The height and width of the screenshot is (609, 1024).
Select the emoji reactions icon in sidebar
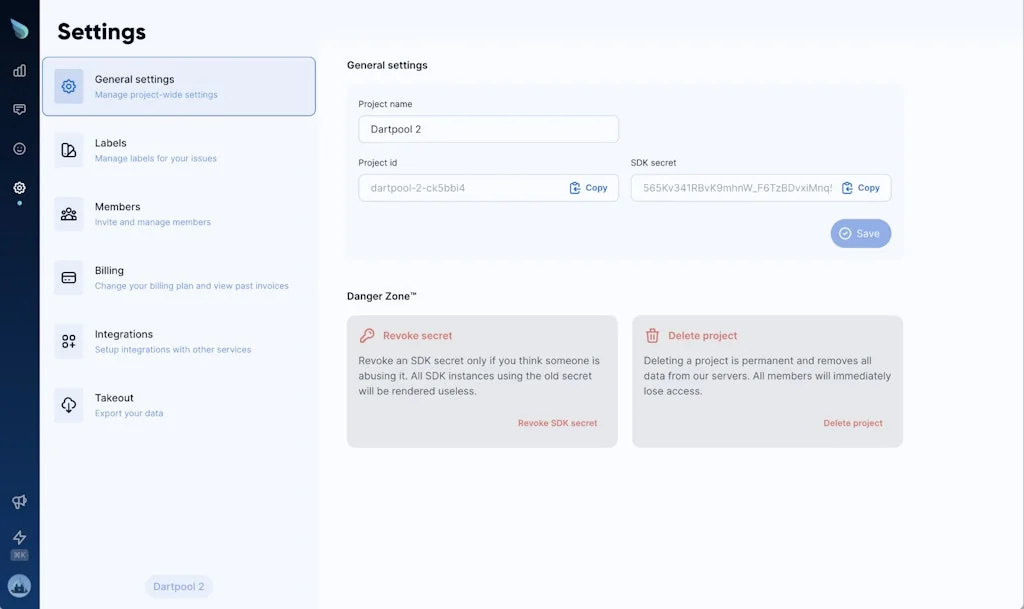[x=18, y=148]
